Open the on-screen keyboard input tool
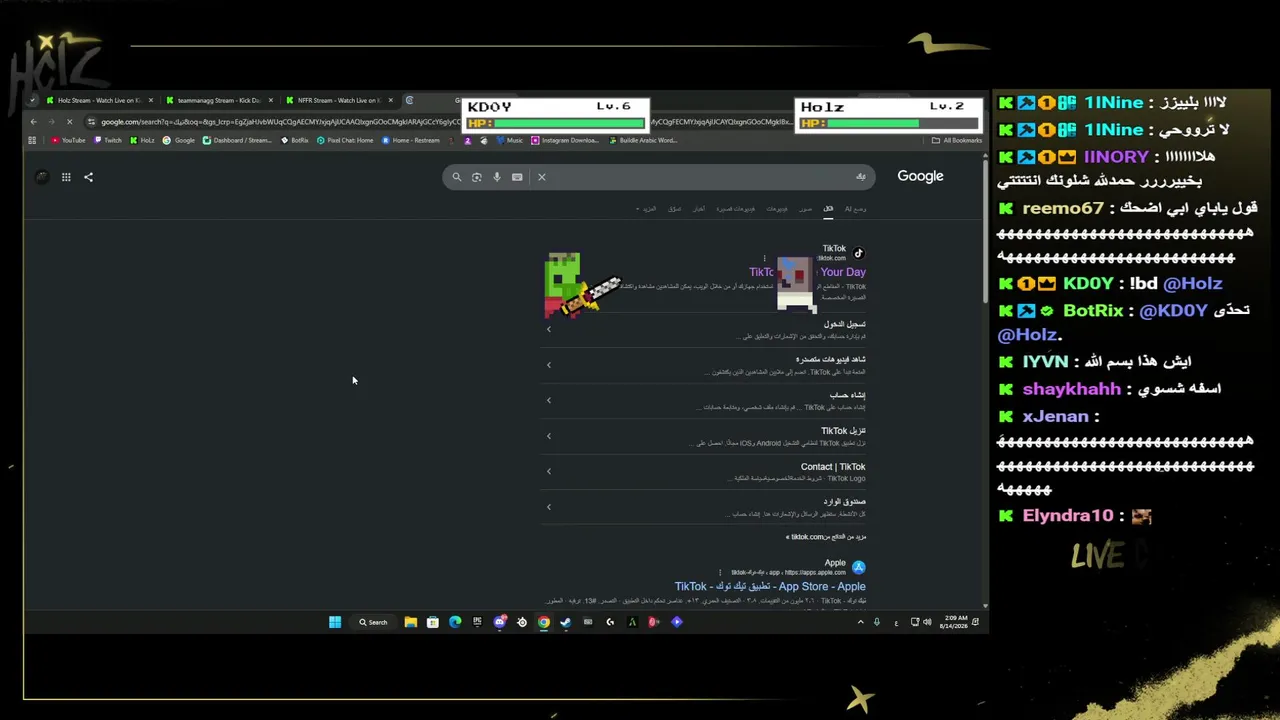The width and height of the screenshot is (1280, 720). tap(517, 177)
